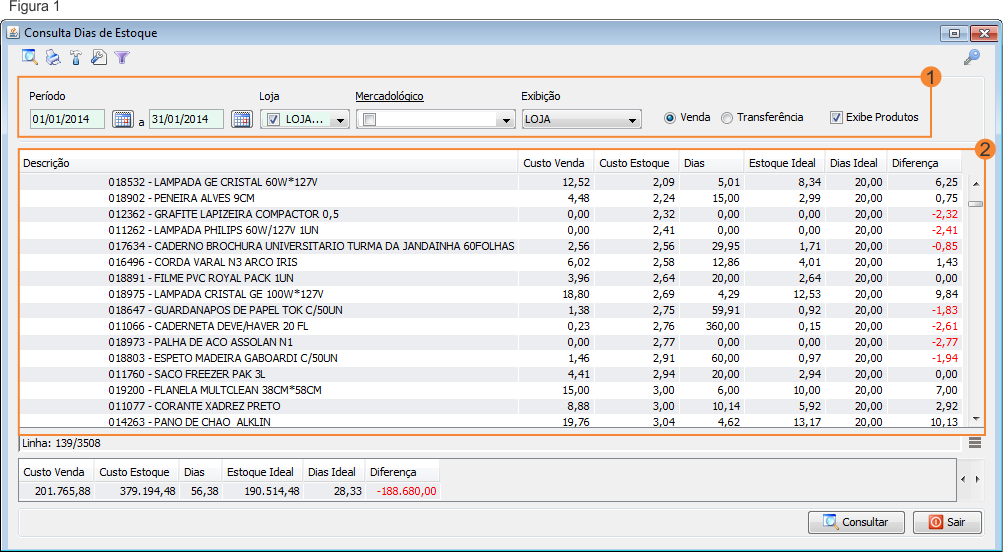The image size is (1003, 552).
Task: Sort by Dias column header in main table
Action: [x=711, y=163]
